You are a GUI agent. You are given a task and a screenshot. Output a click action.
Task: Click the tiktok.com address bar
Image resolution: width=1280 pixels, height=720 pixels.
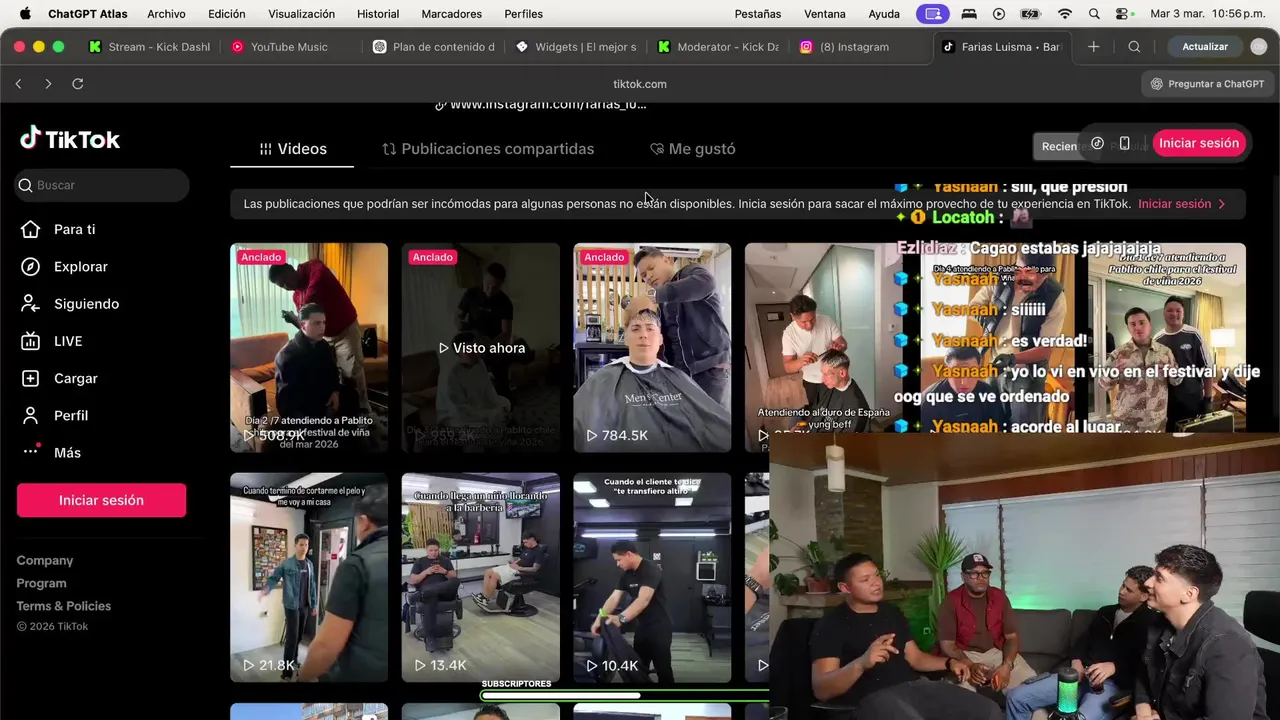(x=640, y=84)
